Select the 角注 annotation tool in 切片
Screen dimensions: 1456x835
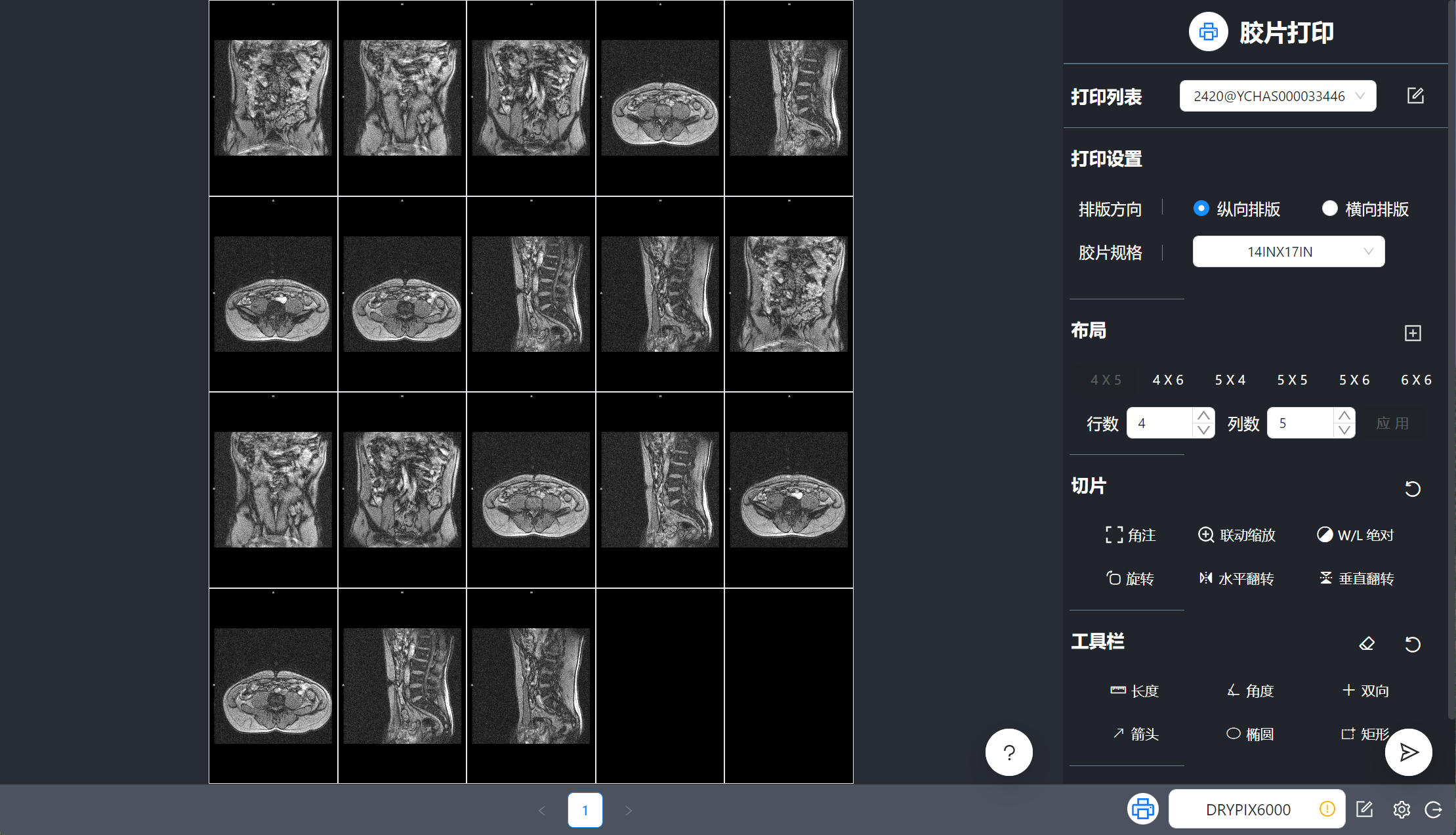1131,535
